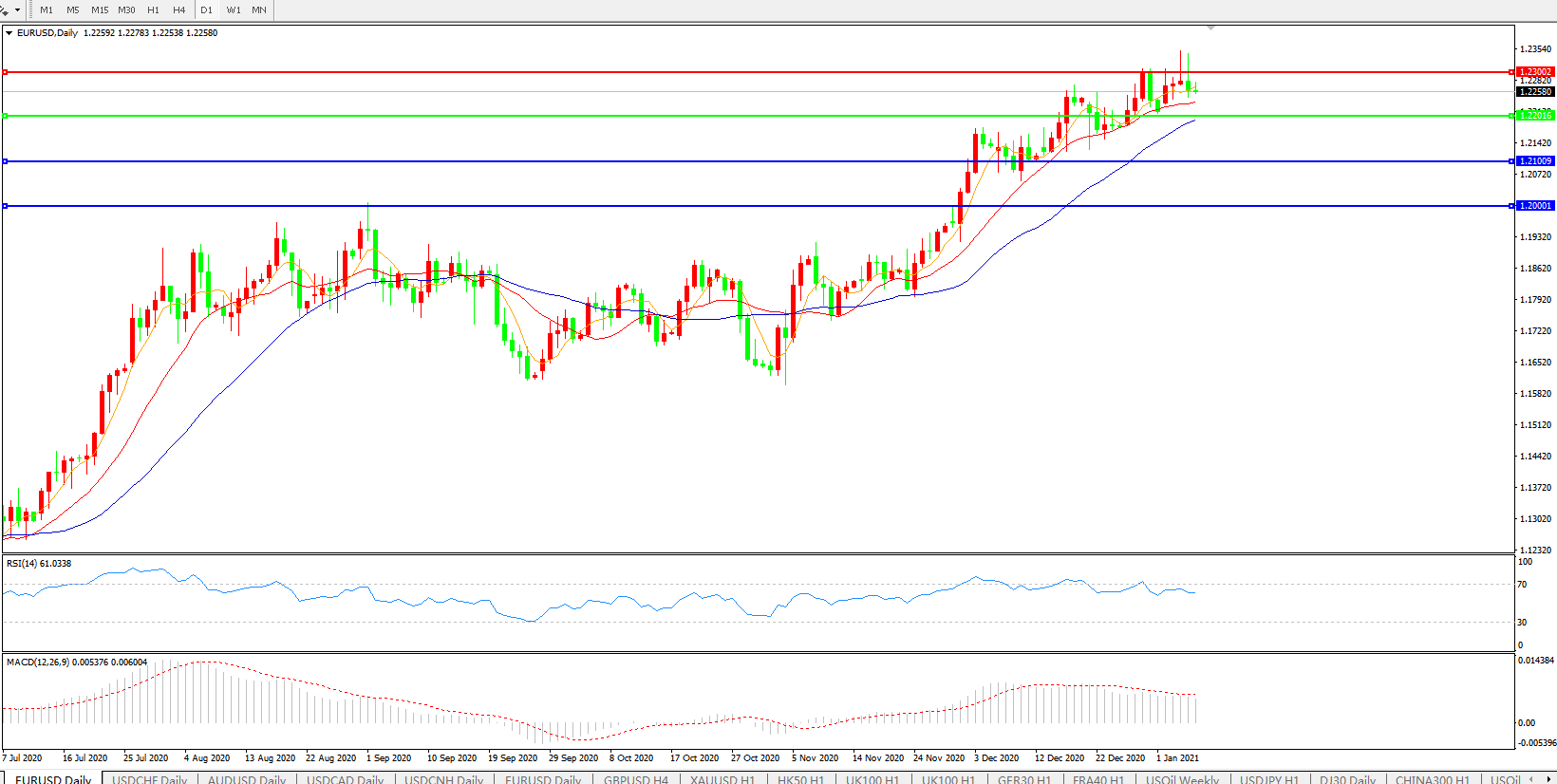
Task: Select the green 1.22016 line handle
Action: pyautogui.click(x=6, y=116)
